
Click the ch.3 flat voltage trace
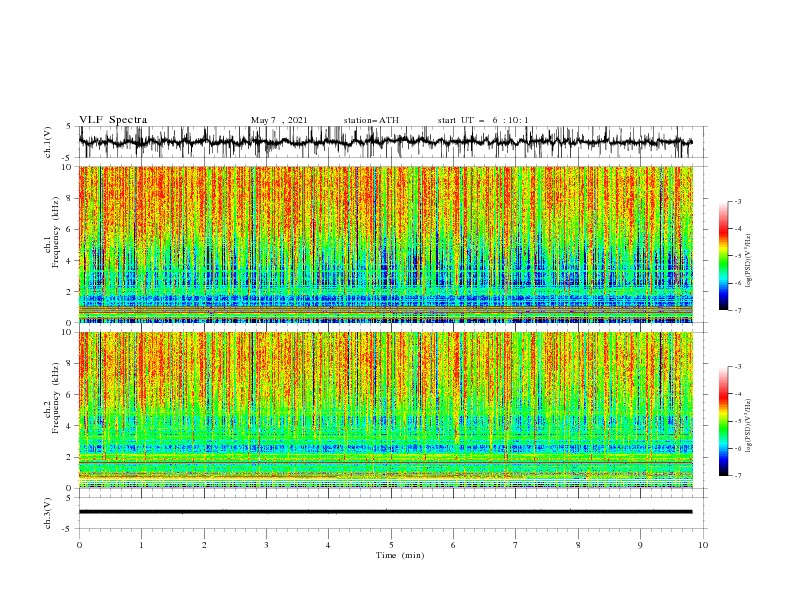click(385, 512)
